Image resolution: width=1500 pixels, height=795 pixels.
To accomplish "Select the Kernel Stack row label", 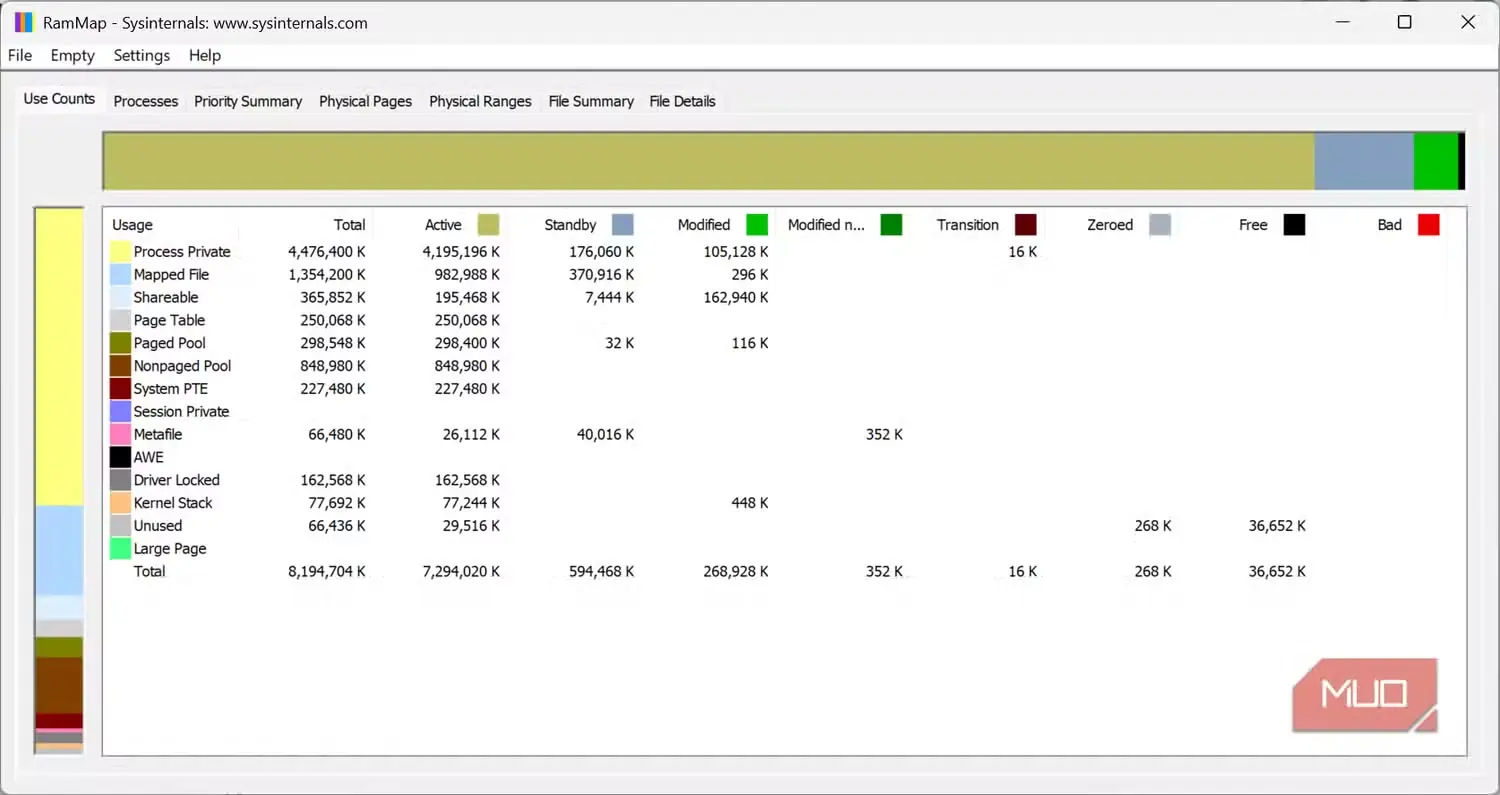I will 173,503.
